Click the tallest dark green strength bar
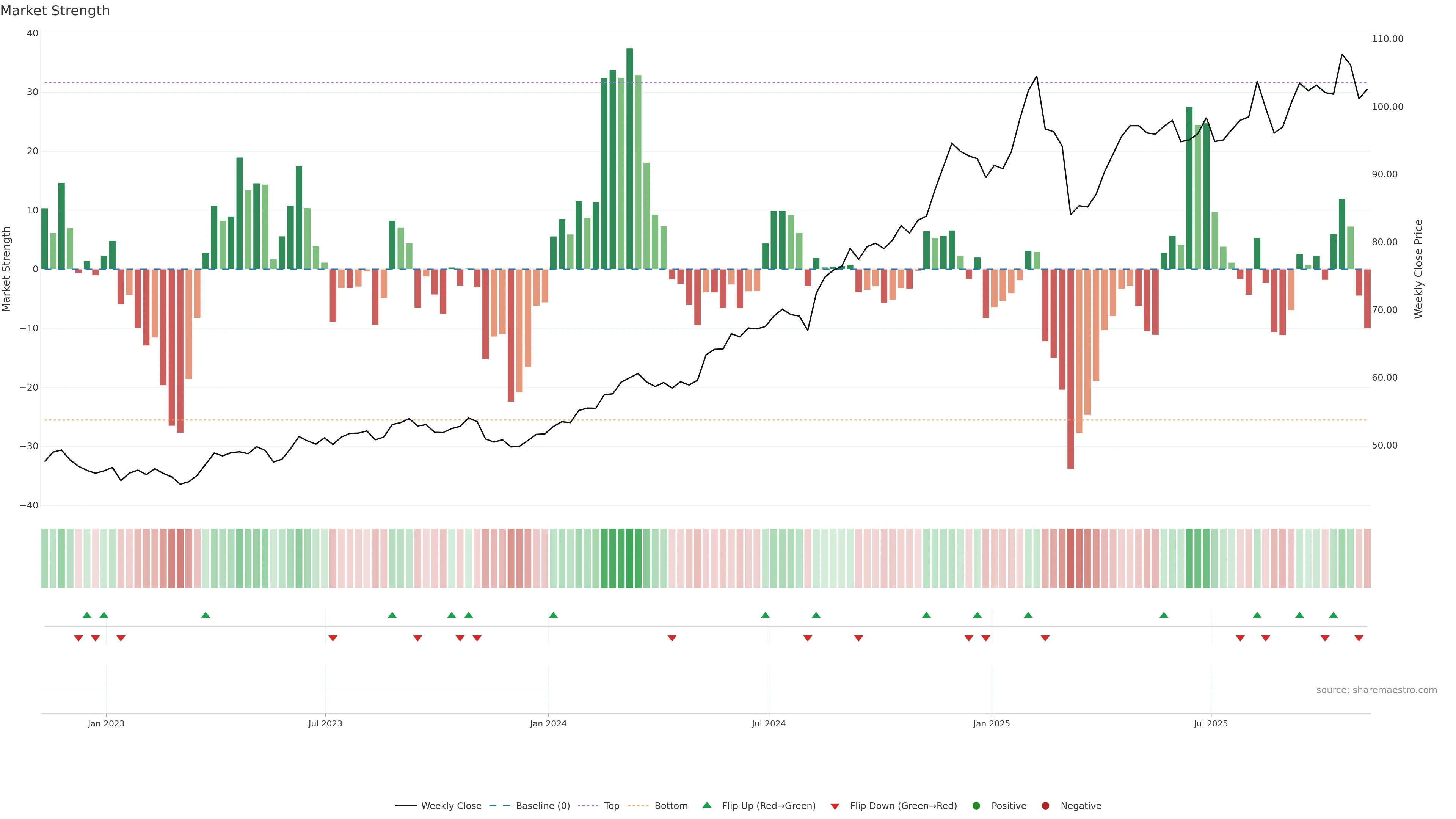The image size is (1456, 819). point(630,158)
